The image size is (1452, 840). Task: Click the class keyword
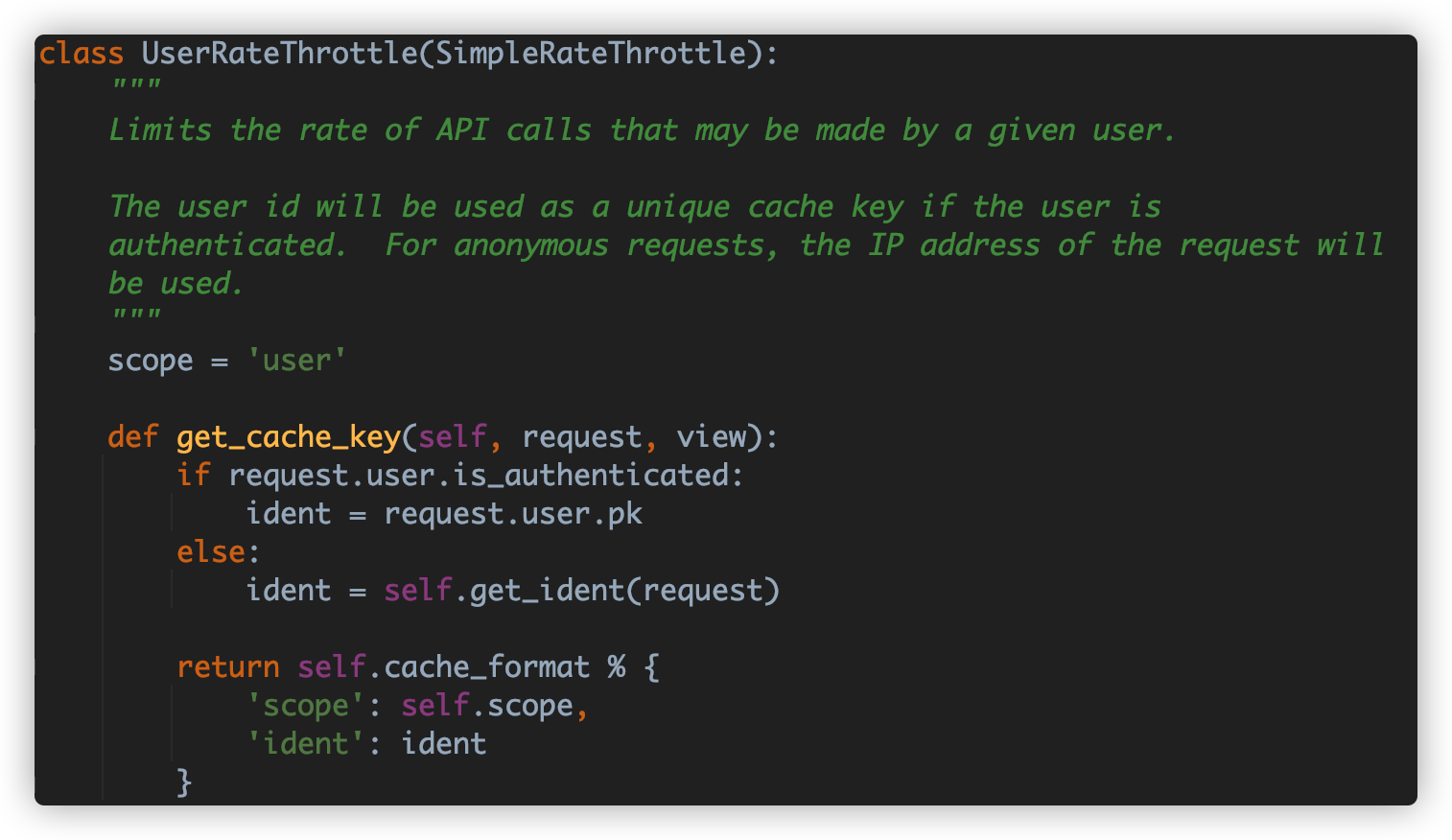(82, 53)
